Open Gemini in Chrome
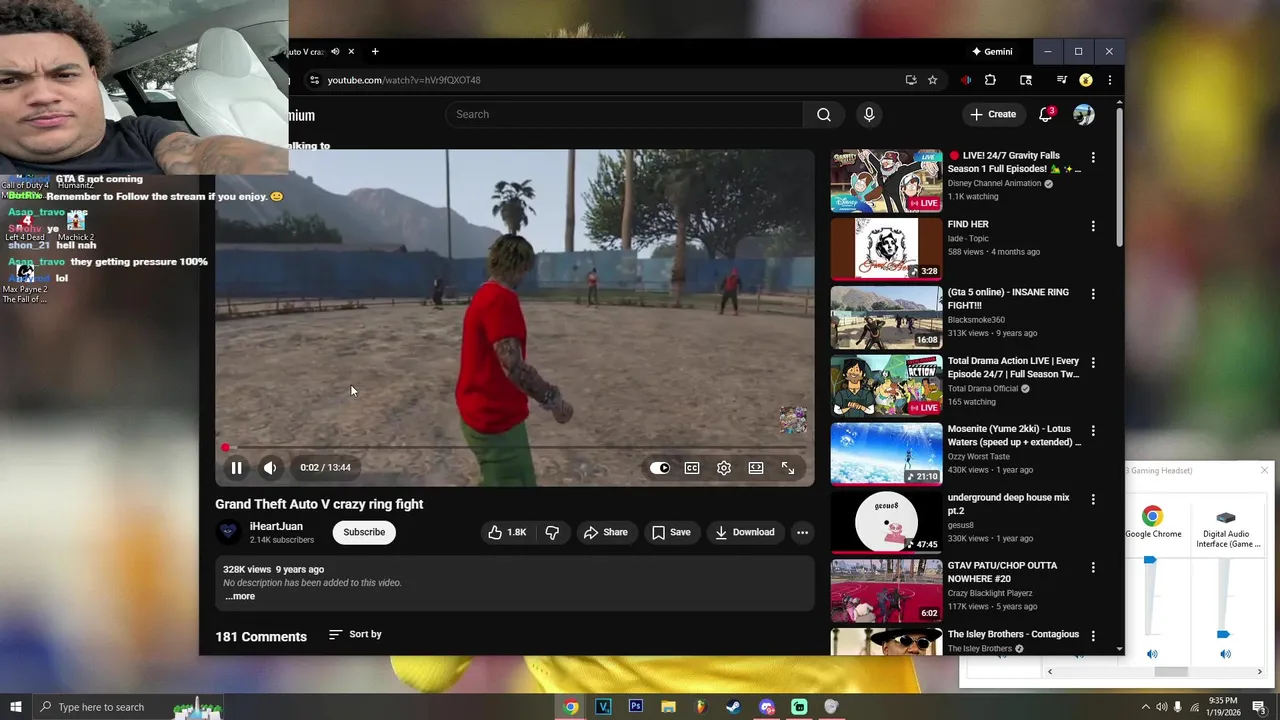Screen dimensions: 1280x720 [x=992, y=51]
